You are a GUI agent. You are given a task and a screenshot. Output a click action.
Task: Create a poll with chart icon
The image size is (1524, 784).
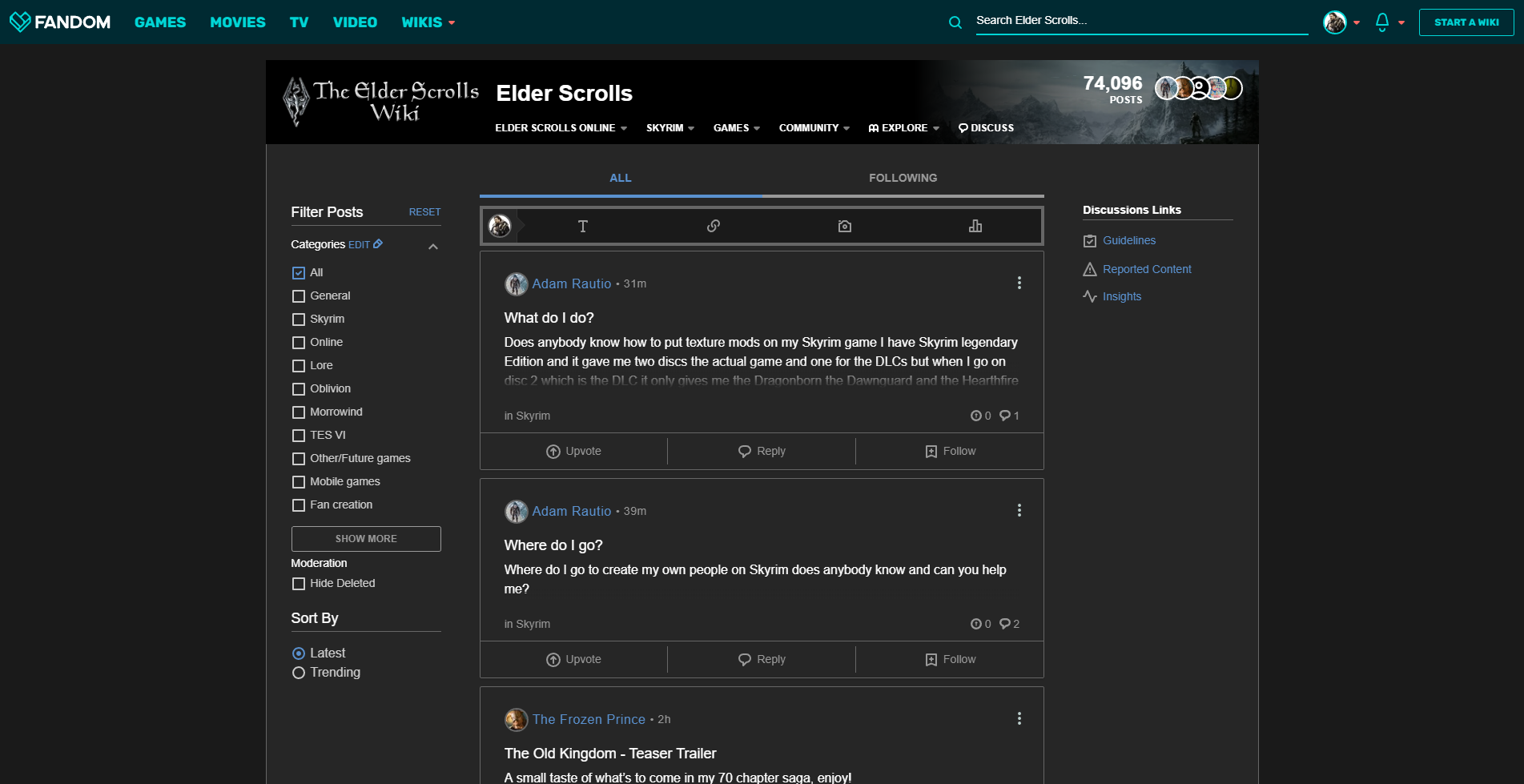(975, 227)
